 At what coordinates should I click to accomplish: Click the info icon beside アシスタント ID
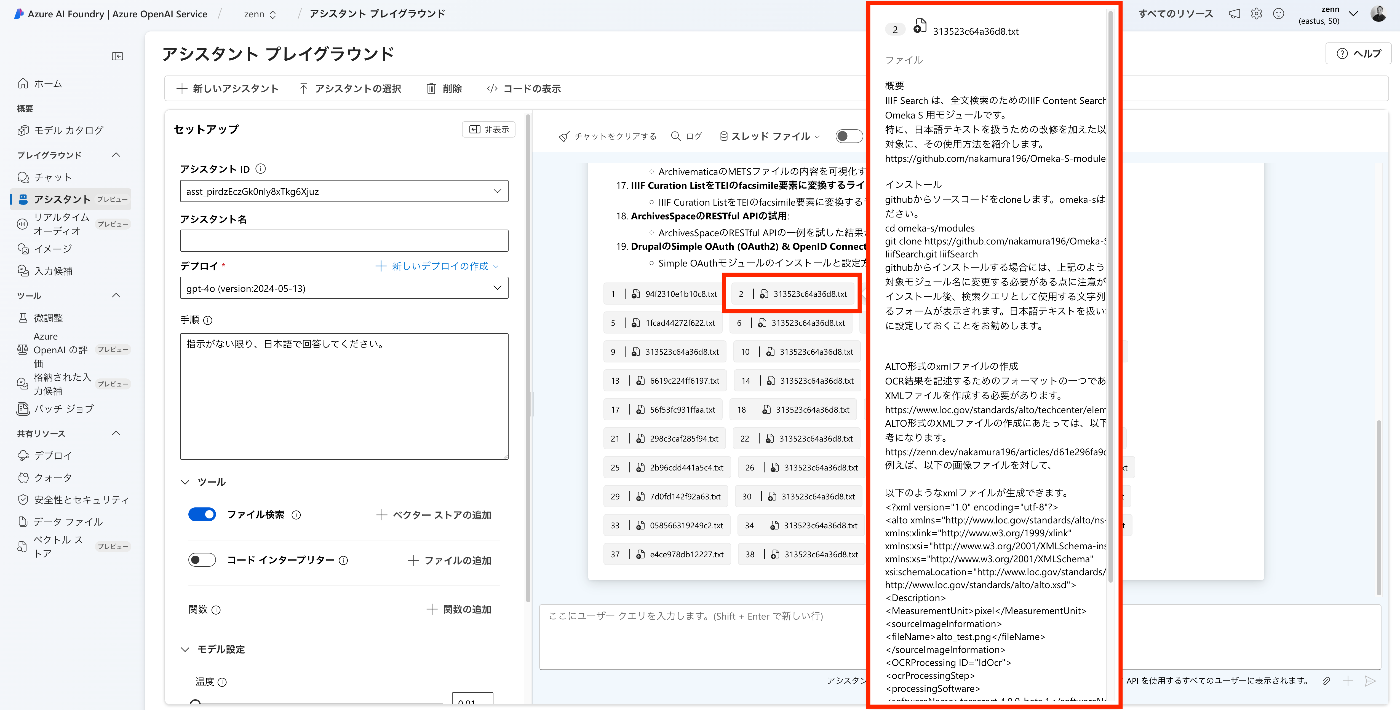click(261, 169)
